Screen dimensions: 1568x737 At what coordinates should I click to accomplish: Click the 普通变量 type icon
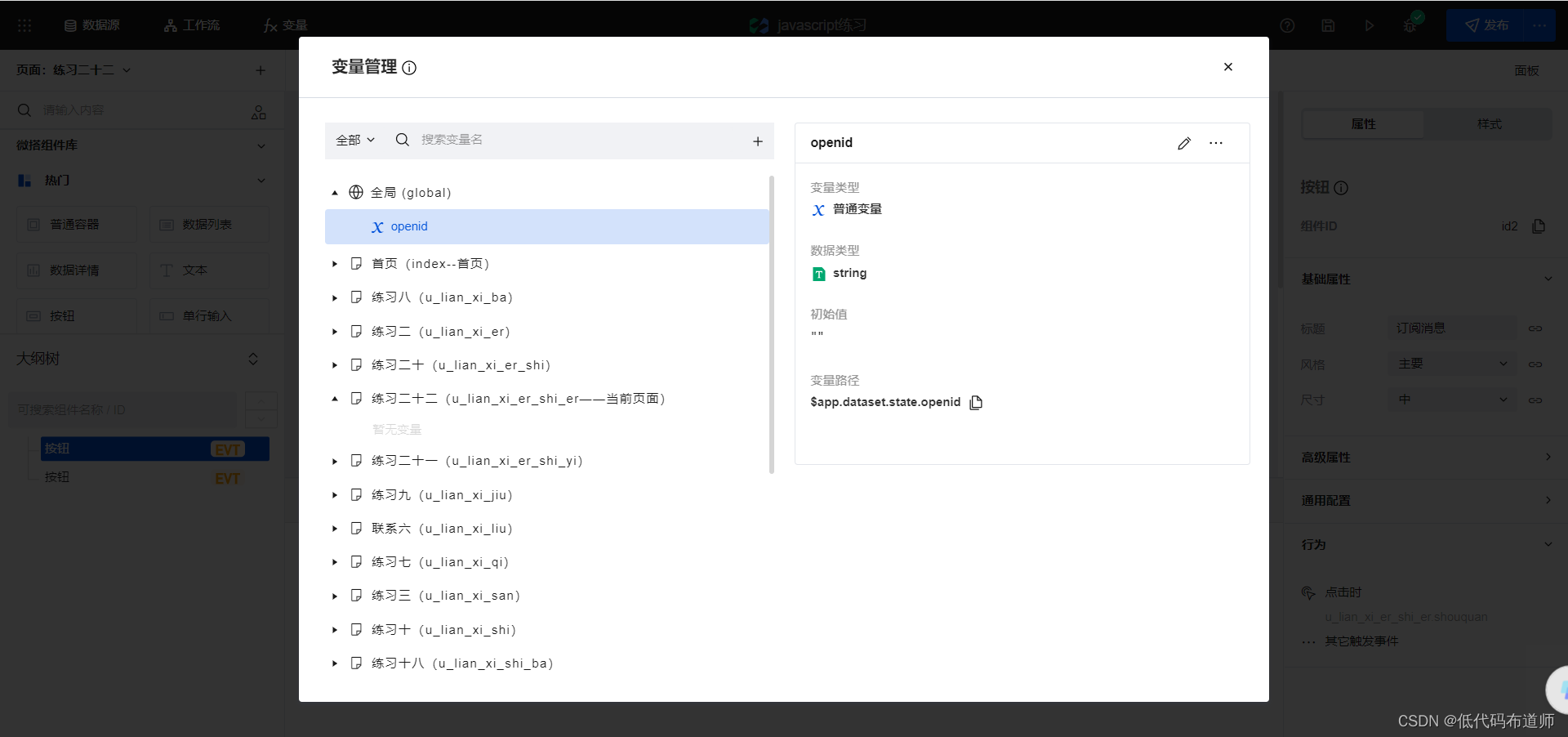(818, 210)
